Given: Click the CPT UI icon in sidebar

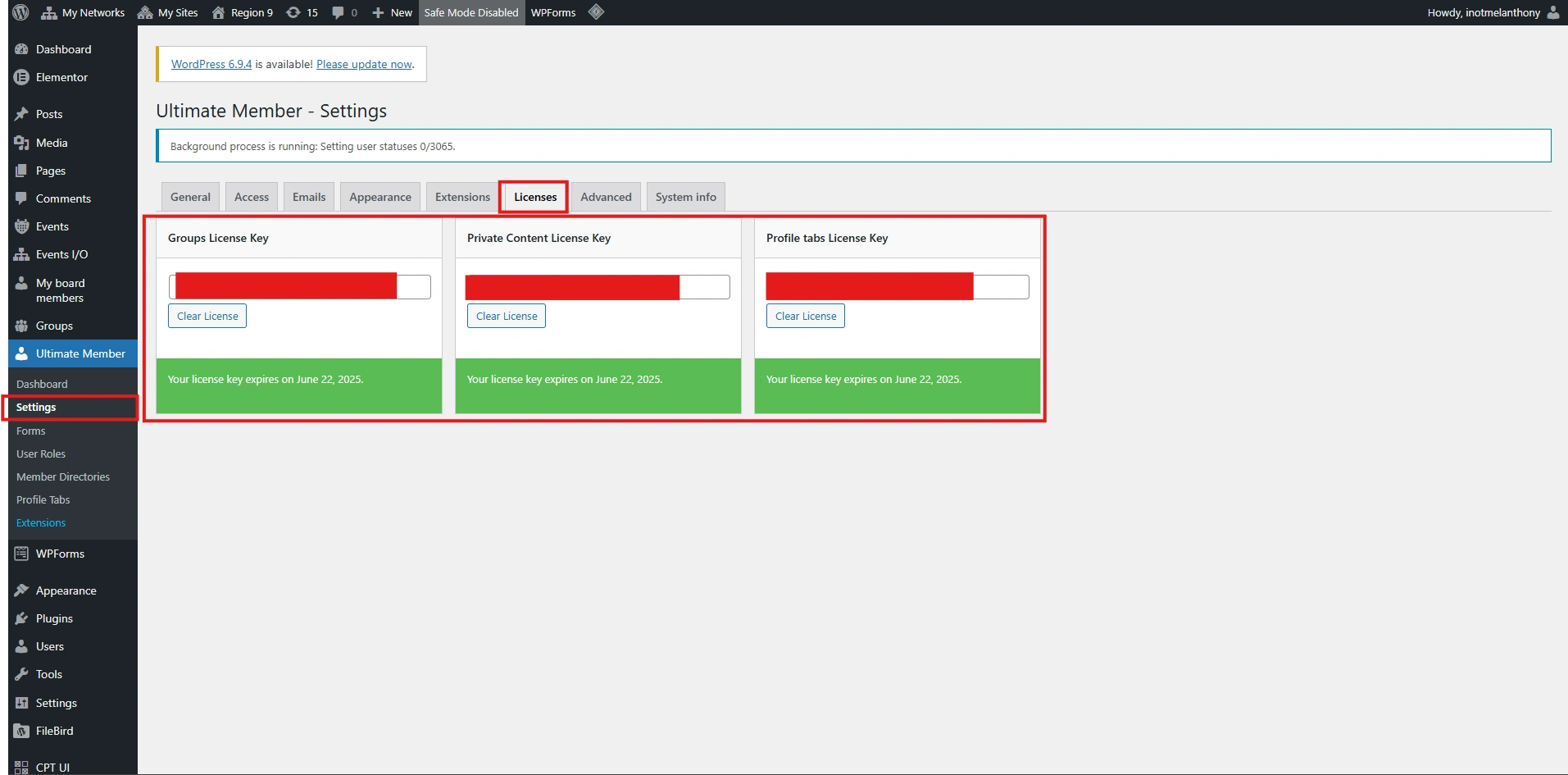Looking at the screenshot, I should click(x=22, y=768).
